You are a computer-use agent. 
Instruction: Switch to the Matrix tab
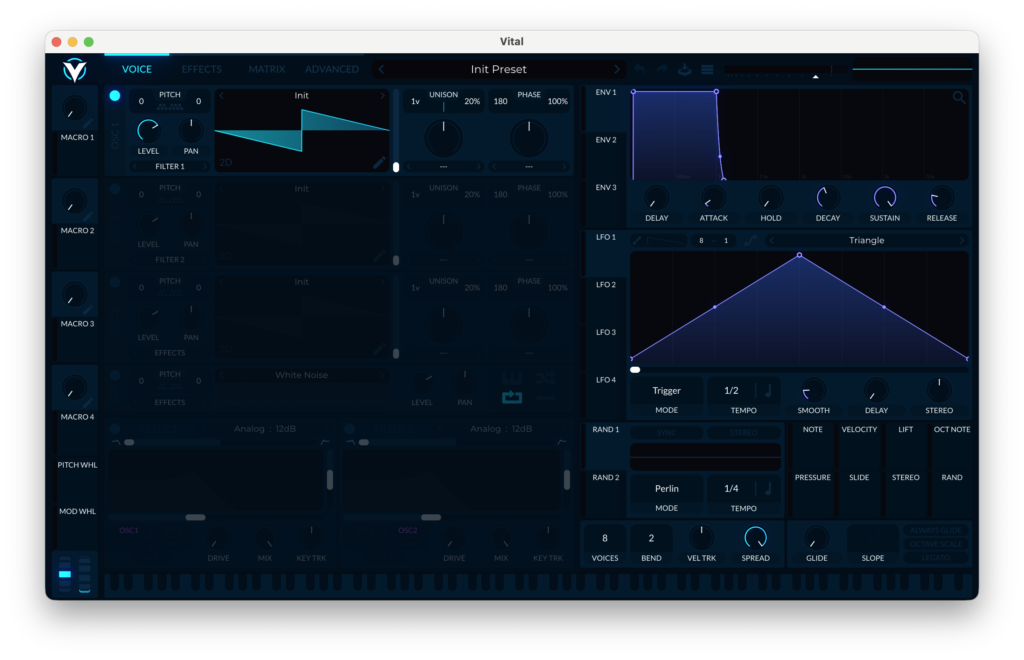[x=267, y=70]
